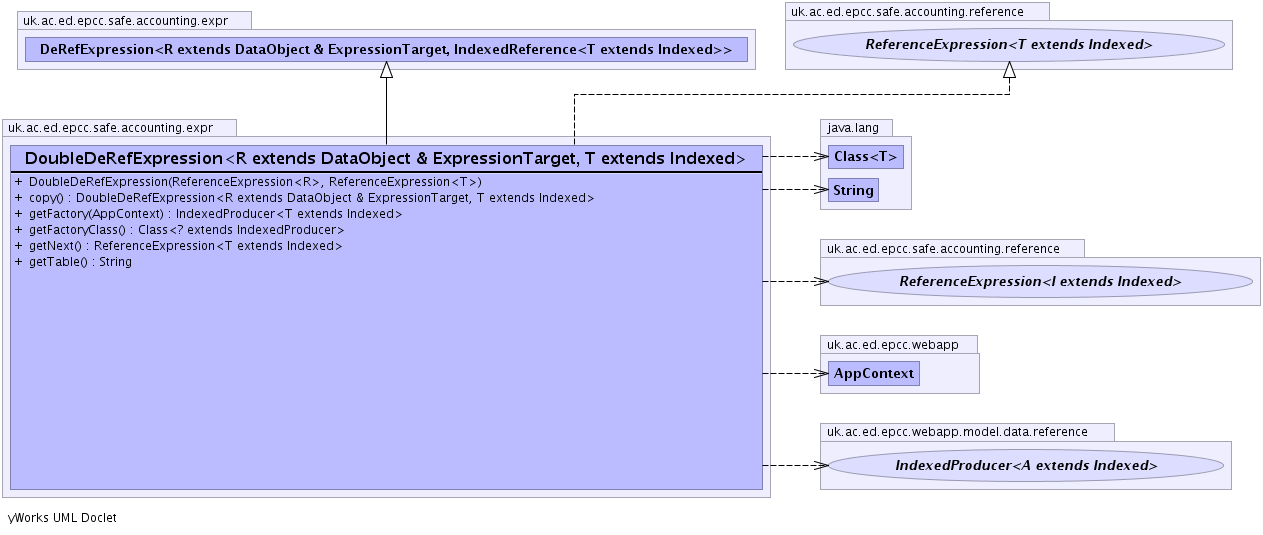The width and height of the screenshot is (1263, 535).
Task: Click the IndexedProducer<A extends Indexed> ellipse
Action: point(1026,465)
